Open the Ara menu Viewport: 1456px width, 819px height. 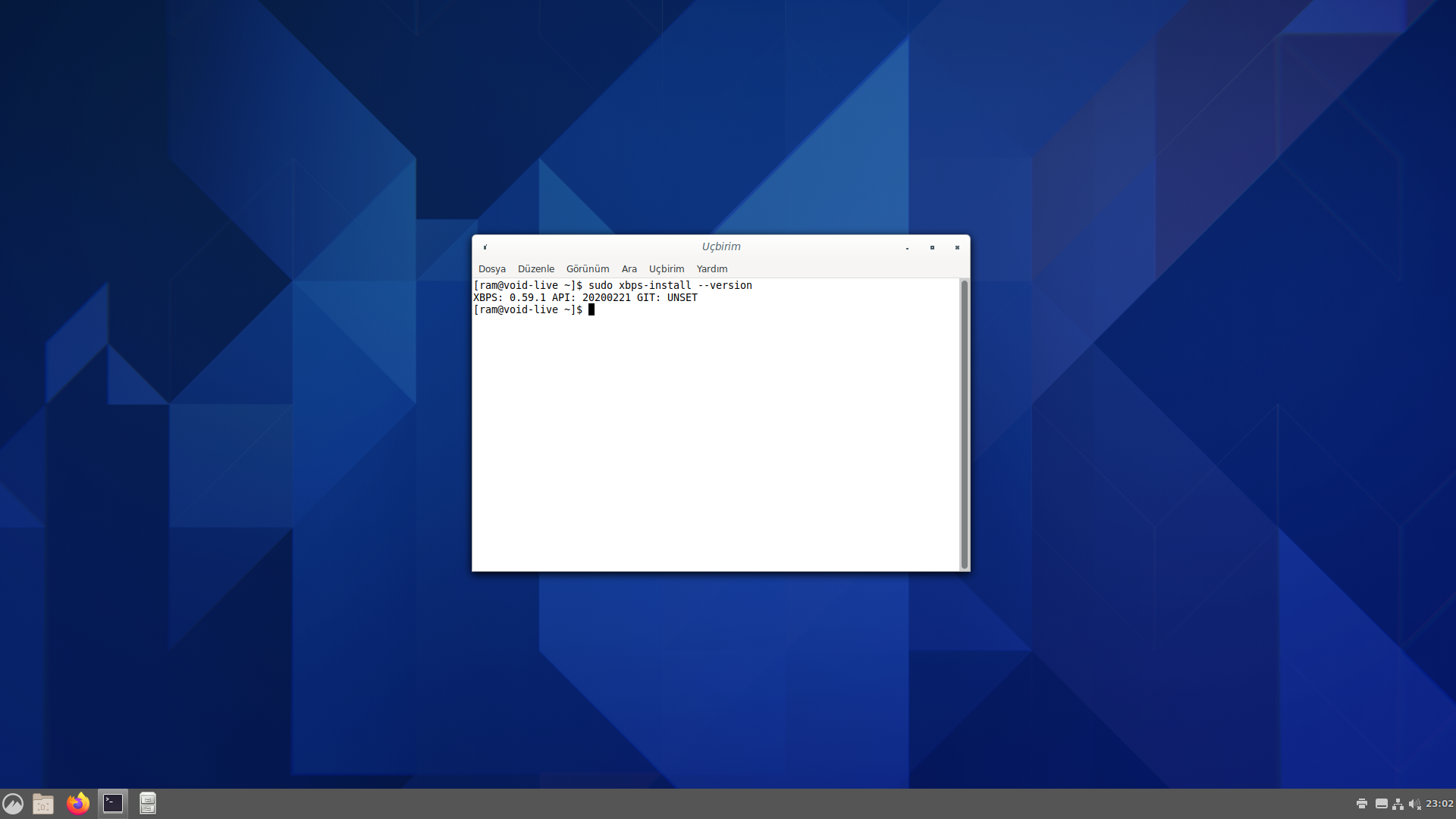click(629, 269)
